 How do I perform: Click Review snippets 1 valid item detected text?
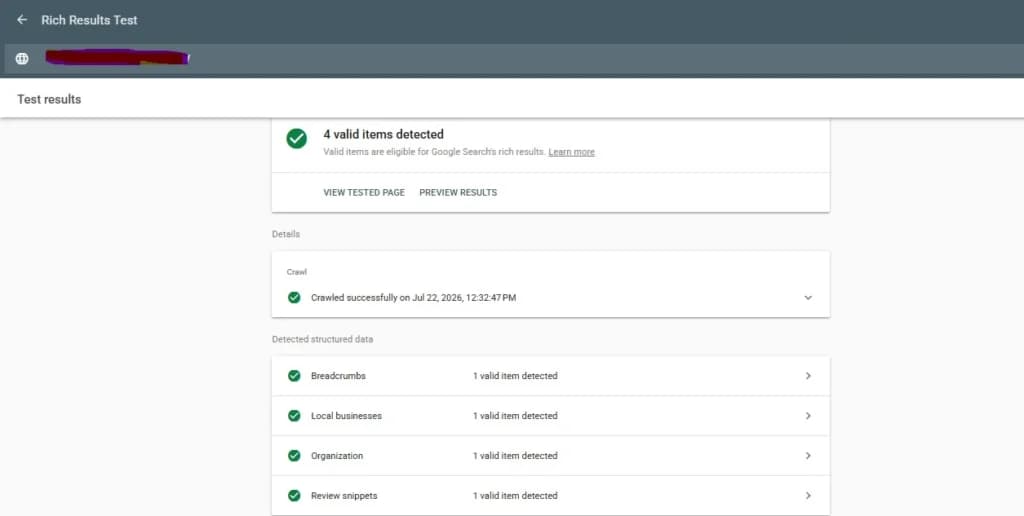[515, 496]
